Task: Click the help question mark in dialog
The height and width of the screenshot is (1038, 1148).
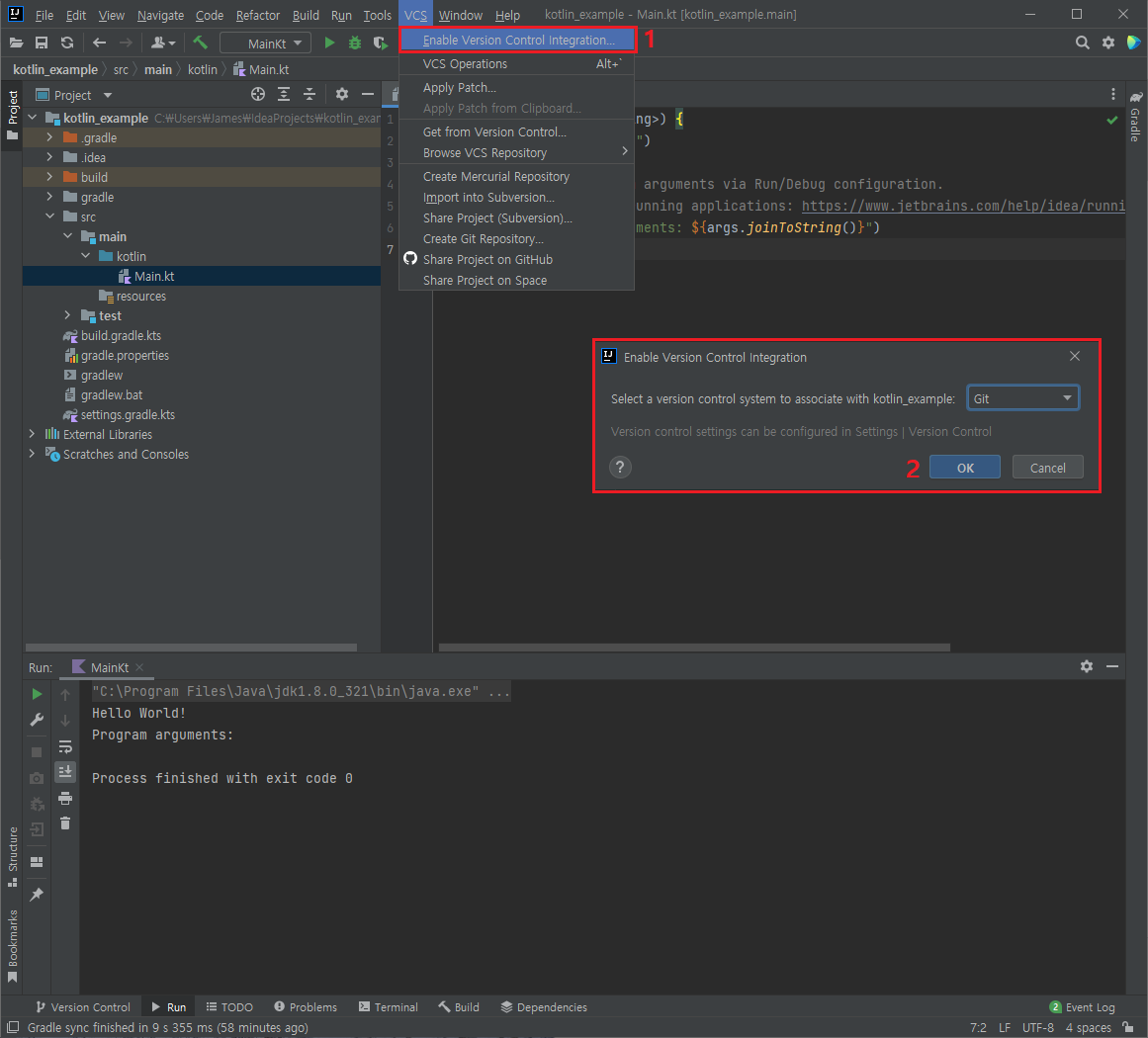Action: click(620, 467)
